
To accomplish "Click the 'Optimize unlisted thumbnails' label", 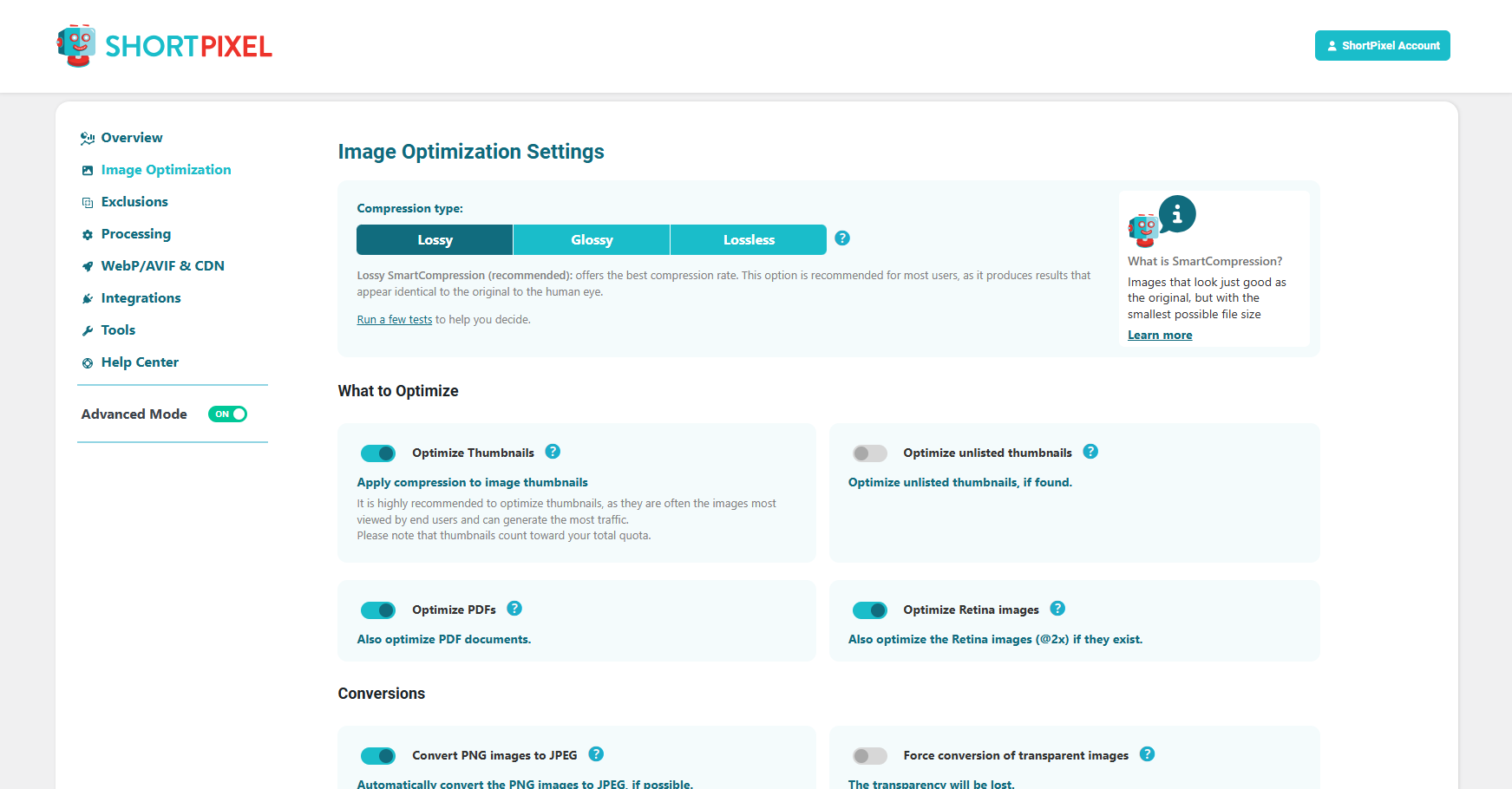I will click(987, 453).
